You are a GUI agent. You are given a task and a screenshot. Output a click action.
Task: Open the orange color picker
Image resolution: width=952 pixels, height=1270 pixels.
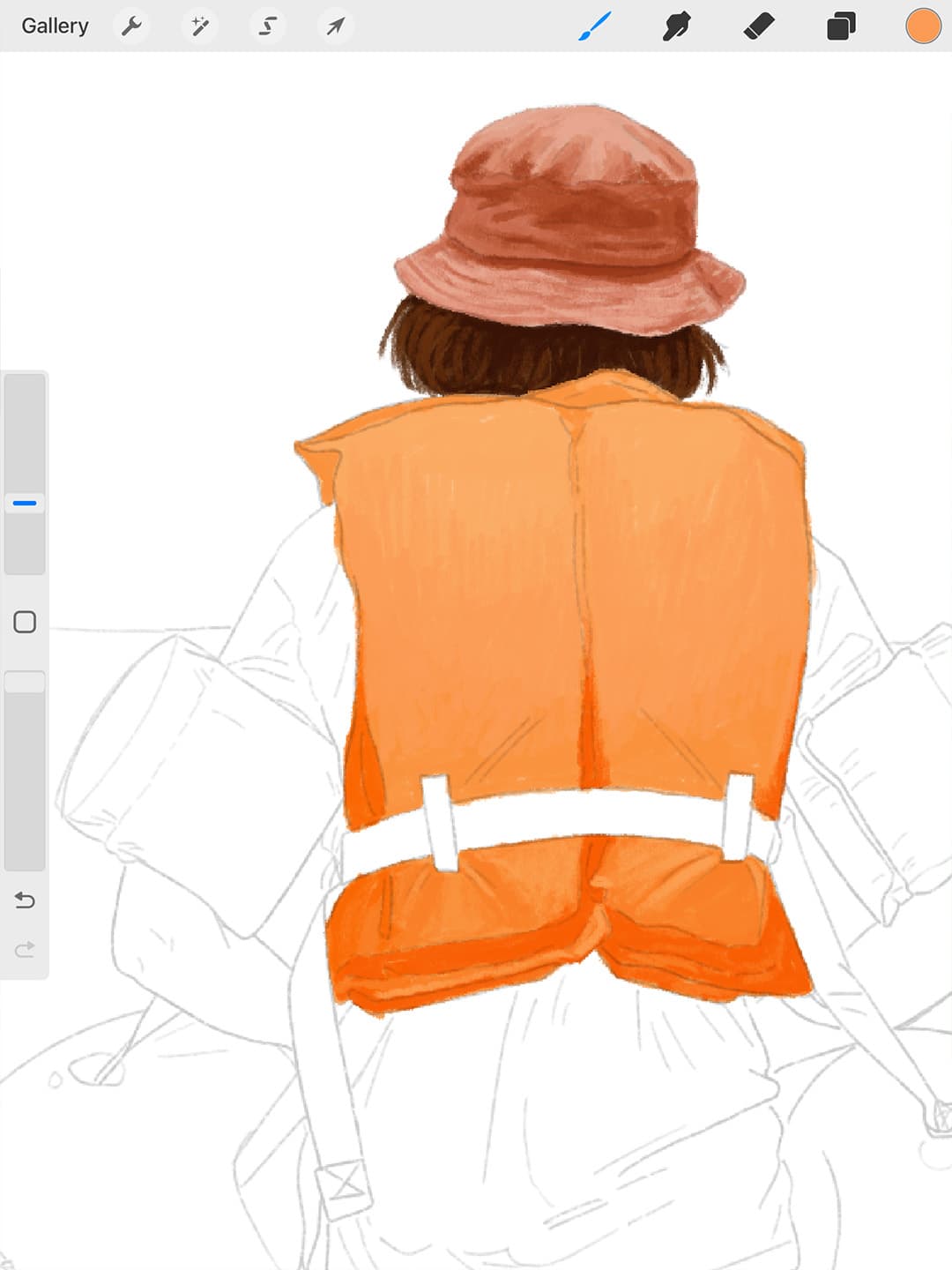click(x=923, y=26)
